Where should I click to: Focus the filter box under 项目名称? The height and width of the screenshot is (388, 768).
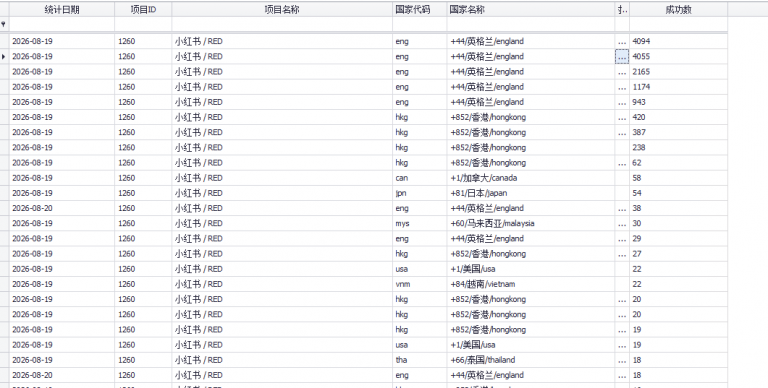coord(282,24)
